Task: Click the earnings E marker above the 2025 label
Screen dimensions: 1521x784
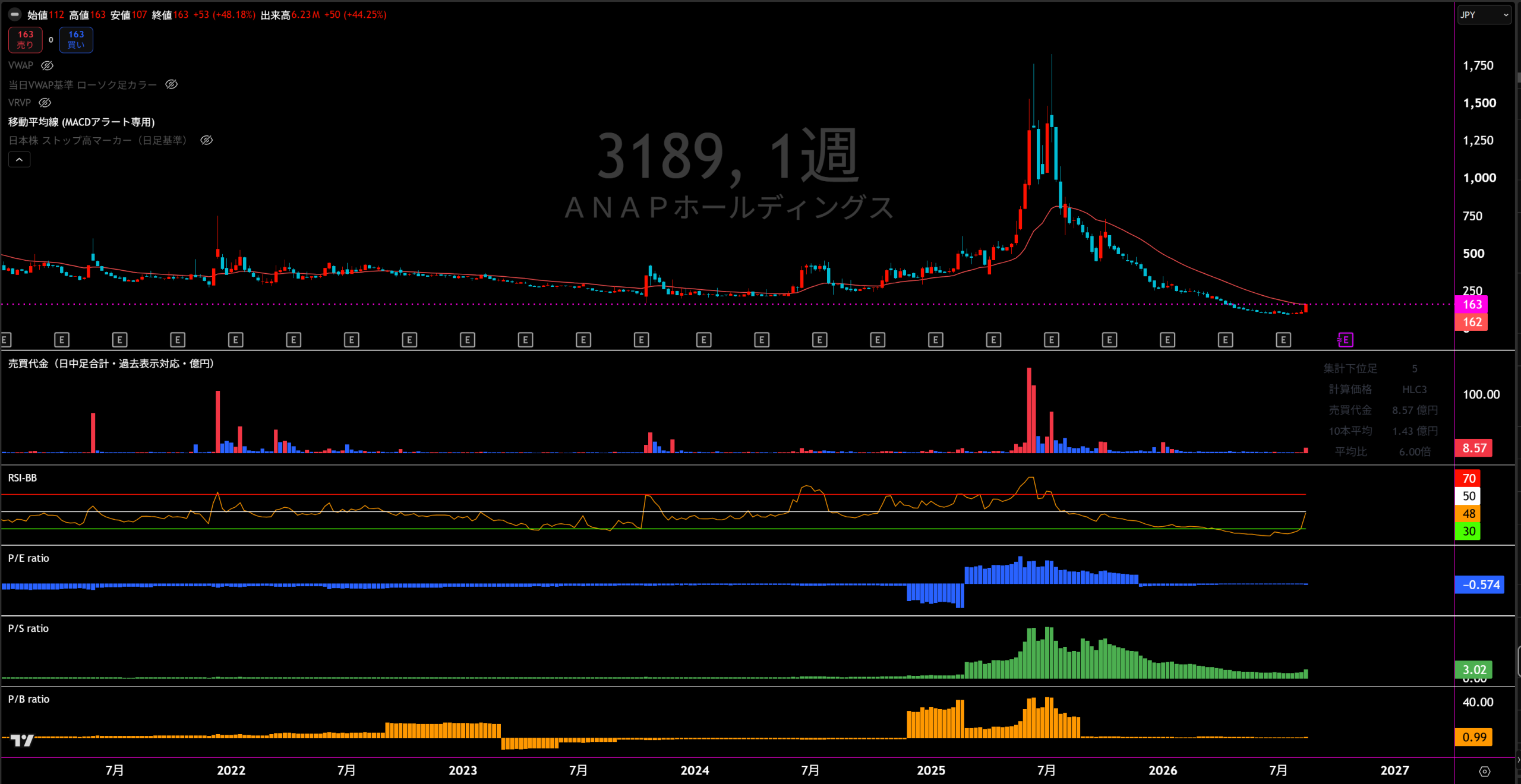Action: click(x=936, y=340)
